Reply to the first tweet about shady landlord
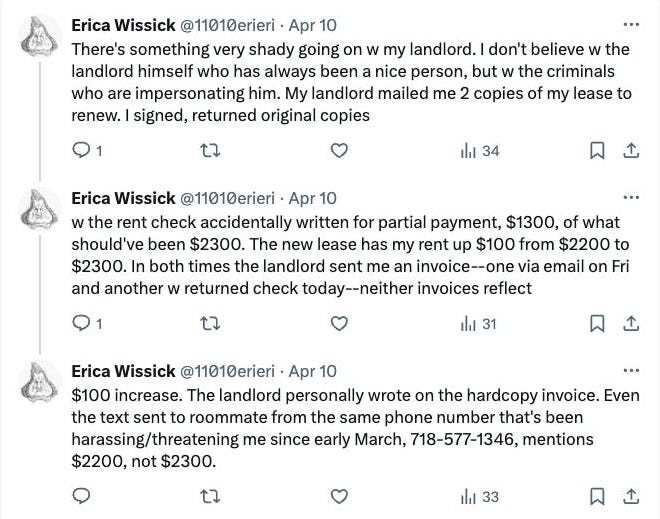The height and width of the screenshot is (519, 660). (x=87, y=150)
